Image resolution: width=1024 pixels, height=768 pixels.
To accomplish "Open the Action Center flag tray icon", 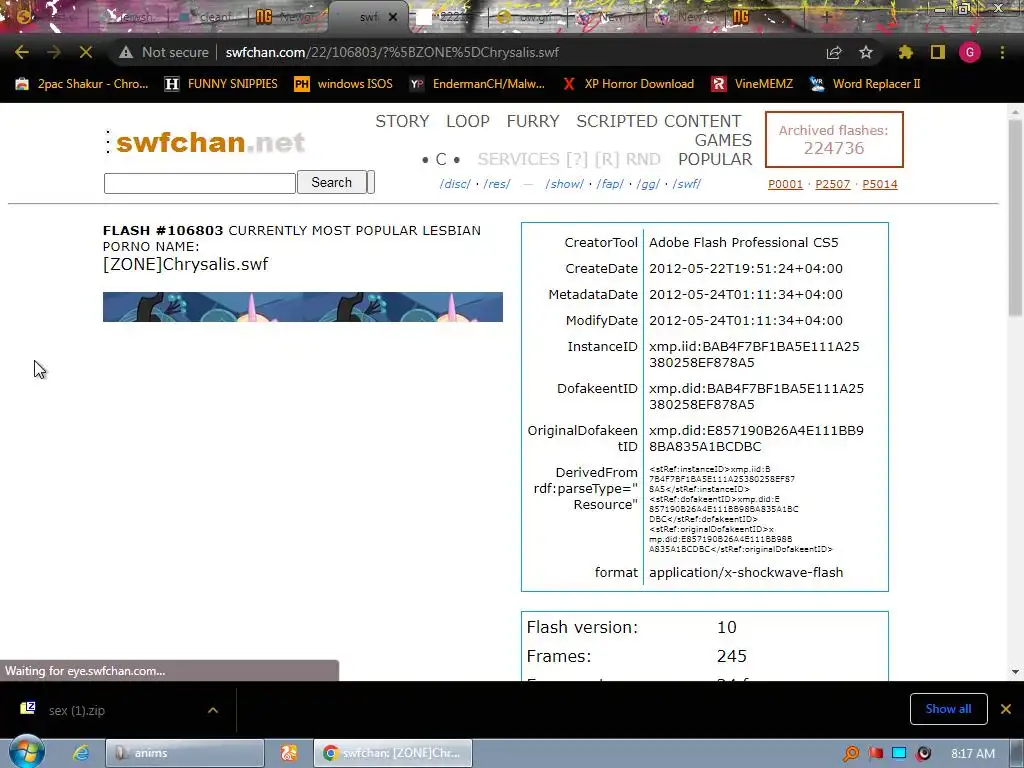I will (876, 754).
